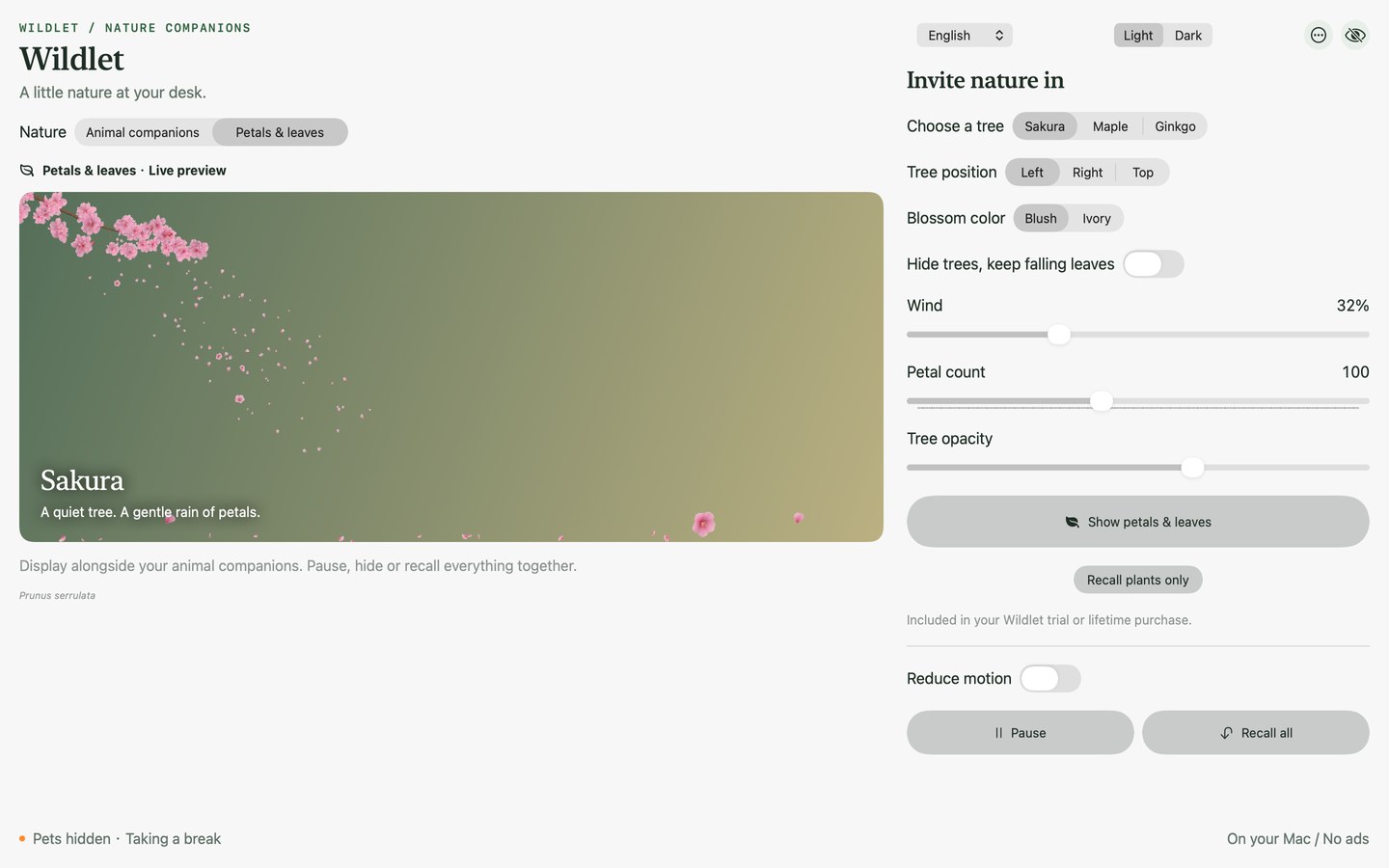Screen dimensions: 1389x868
Task: Choose the Ginkgo tree
Action: click(x=1175, y=126)
